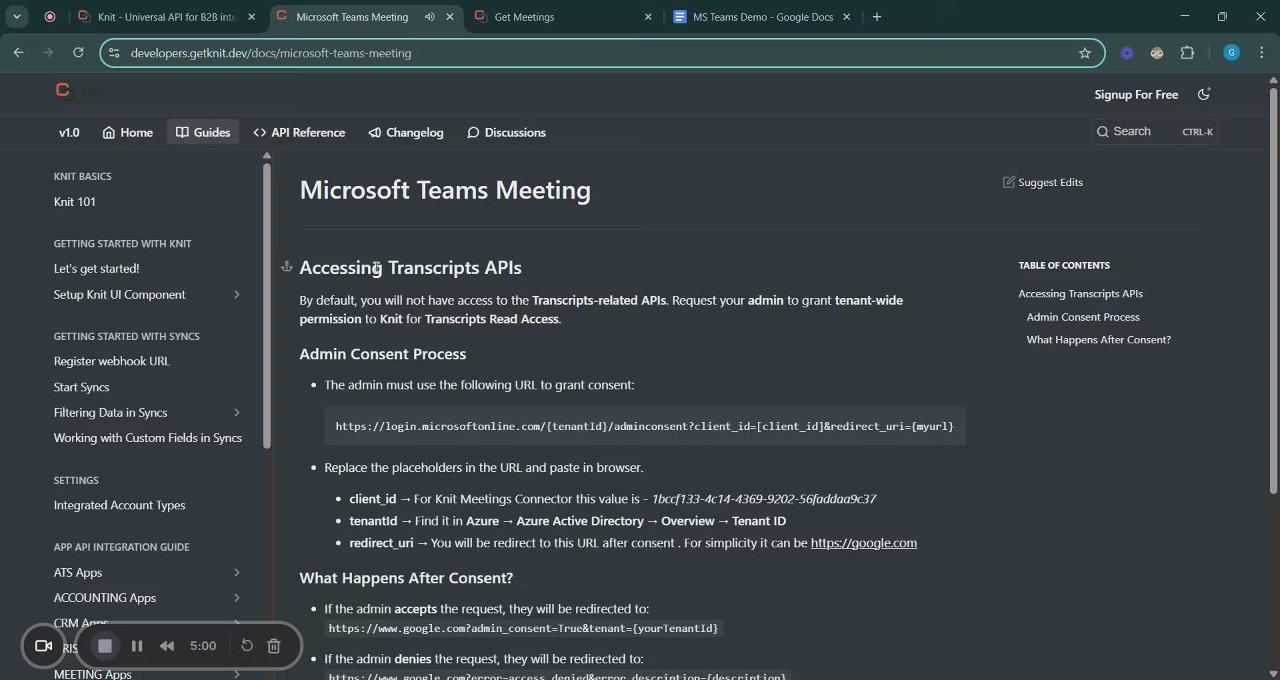Screen dimensions: 1280x680
Task: Toggle dark mode moon icon
Action: (1204, 94)
